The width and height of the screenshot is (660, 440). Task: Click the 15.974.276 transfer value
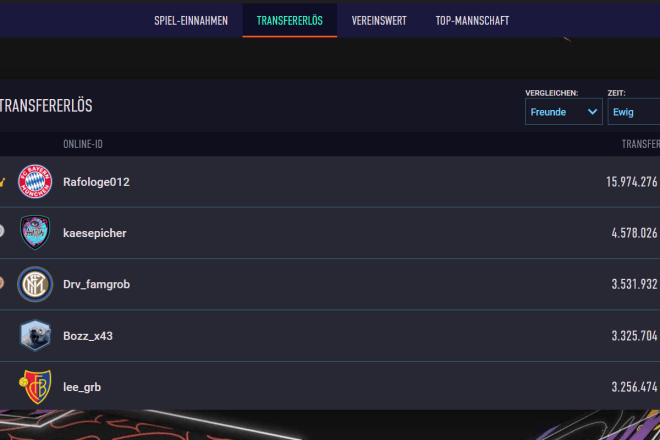coord(631,182)
